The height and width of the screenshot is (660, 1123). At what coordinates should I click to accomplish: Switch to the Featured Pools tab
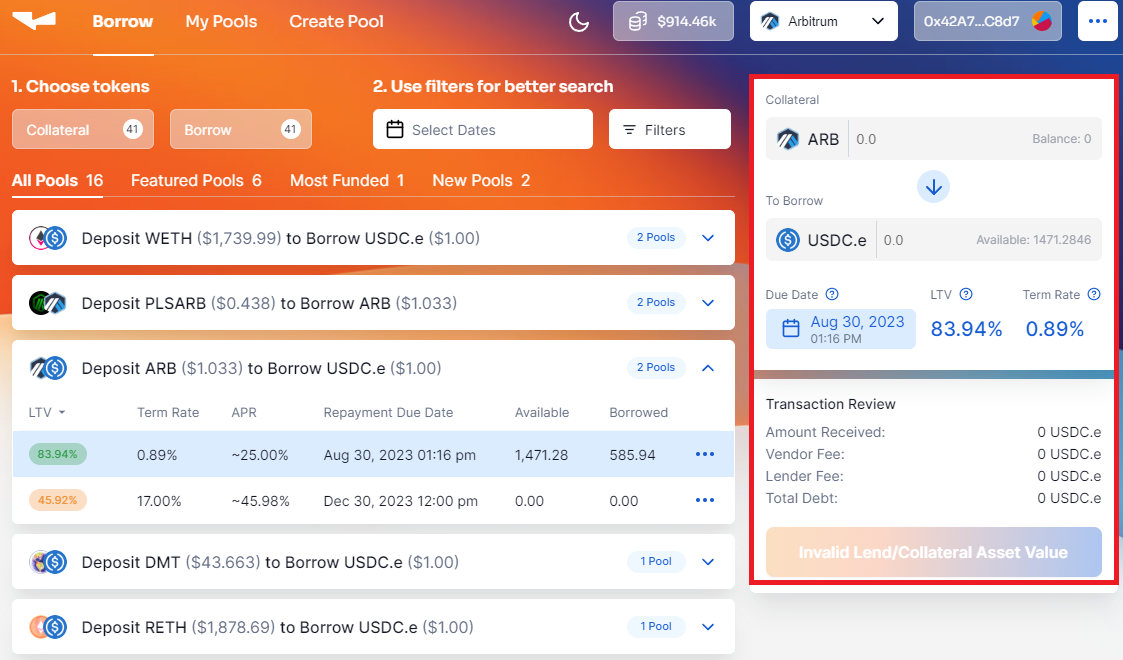click(196, 181)
